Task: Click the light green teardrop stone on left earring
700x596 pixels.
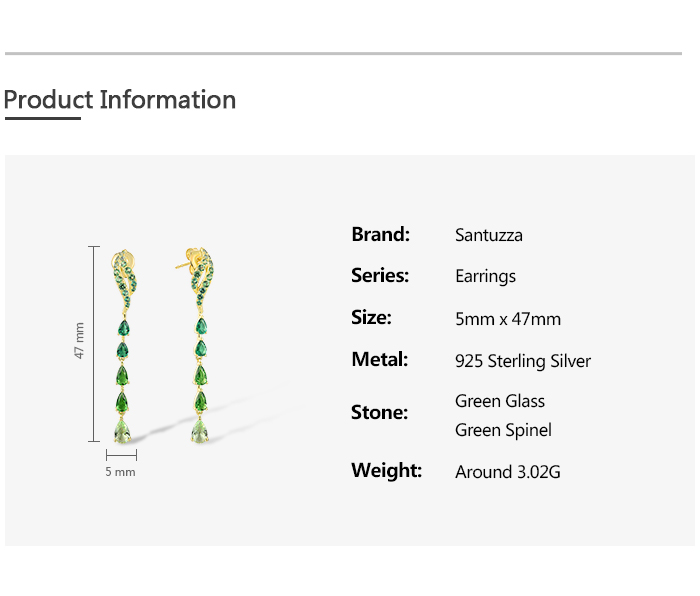Action: (x=122, y=431)
